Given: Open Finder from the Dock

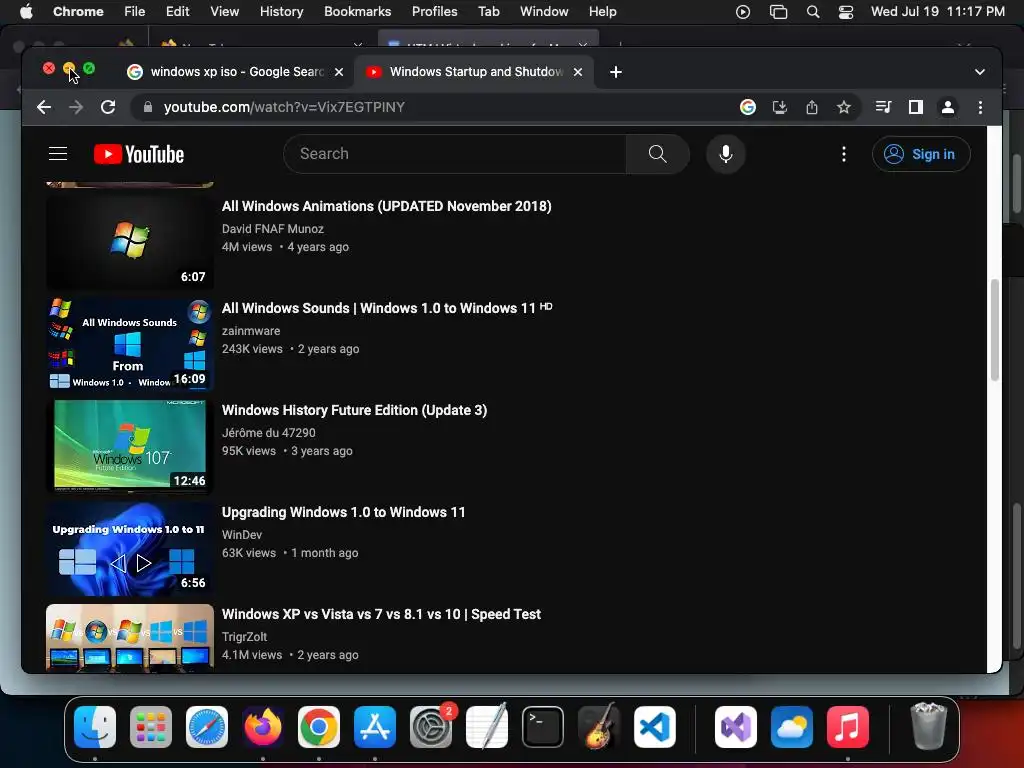Looking at the screenshot, I should tap(95, 727).
